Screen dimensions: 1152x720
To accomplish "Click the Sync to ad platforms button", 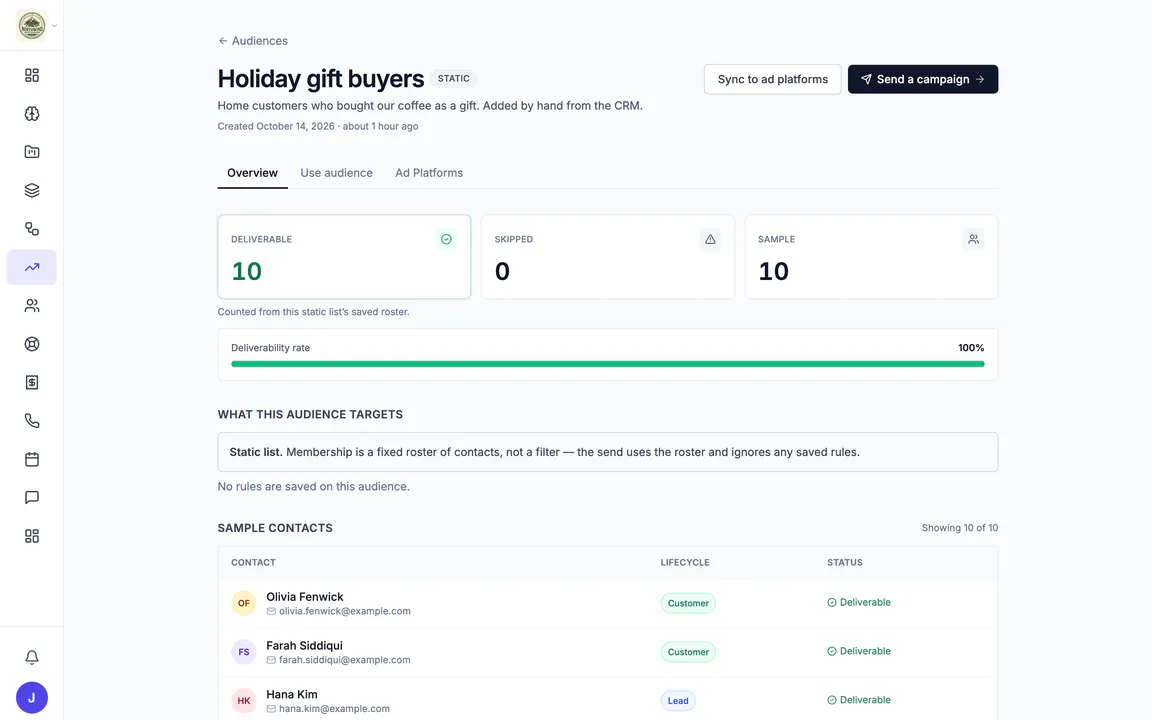I will 772,79.
